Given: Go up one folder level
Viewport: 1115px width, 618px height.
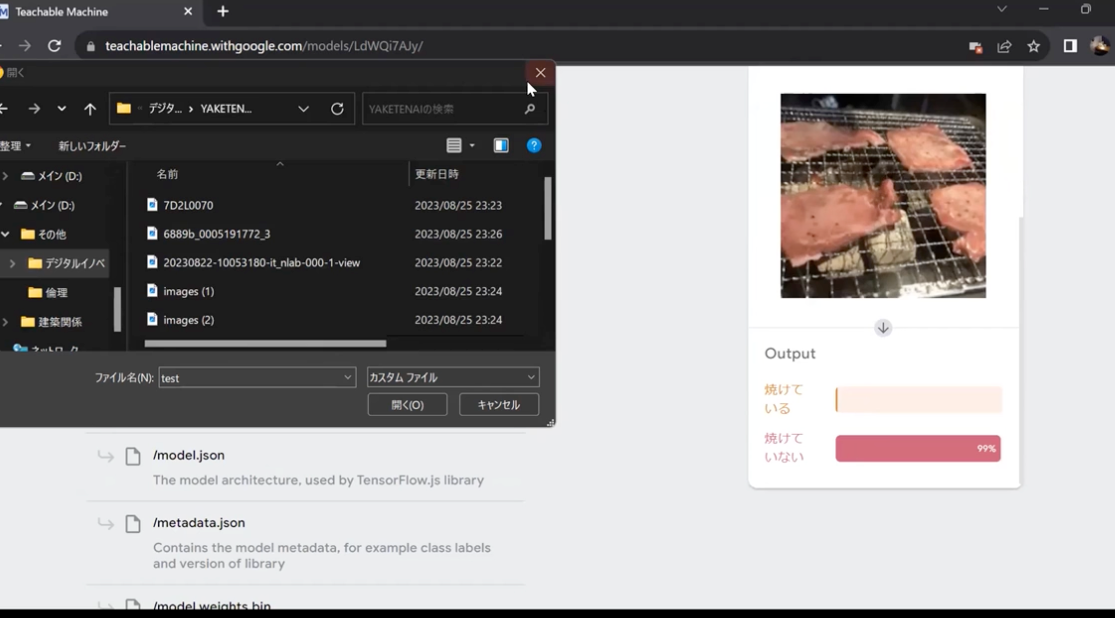Looking at the screenshot, I should click(90, 109).
